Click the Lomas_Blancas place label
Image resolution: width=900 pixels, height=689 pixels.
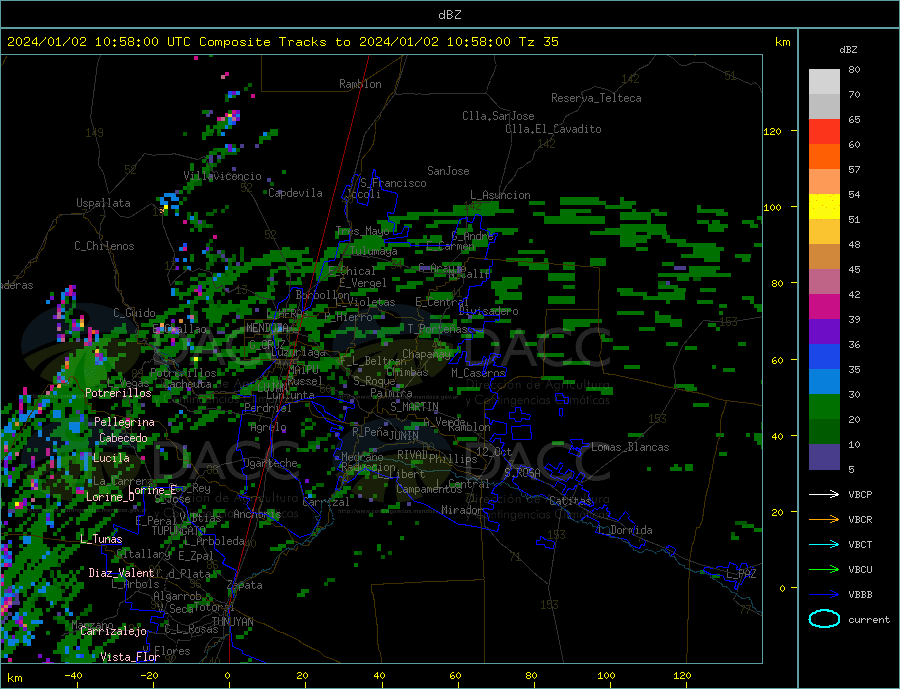pos(630,447)
